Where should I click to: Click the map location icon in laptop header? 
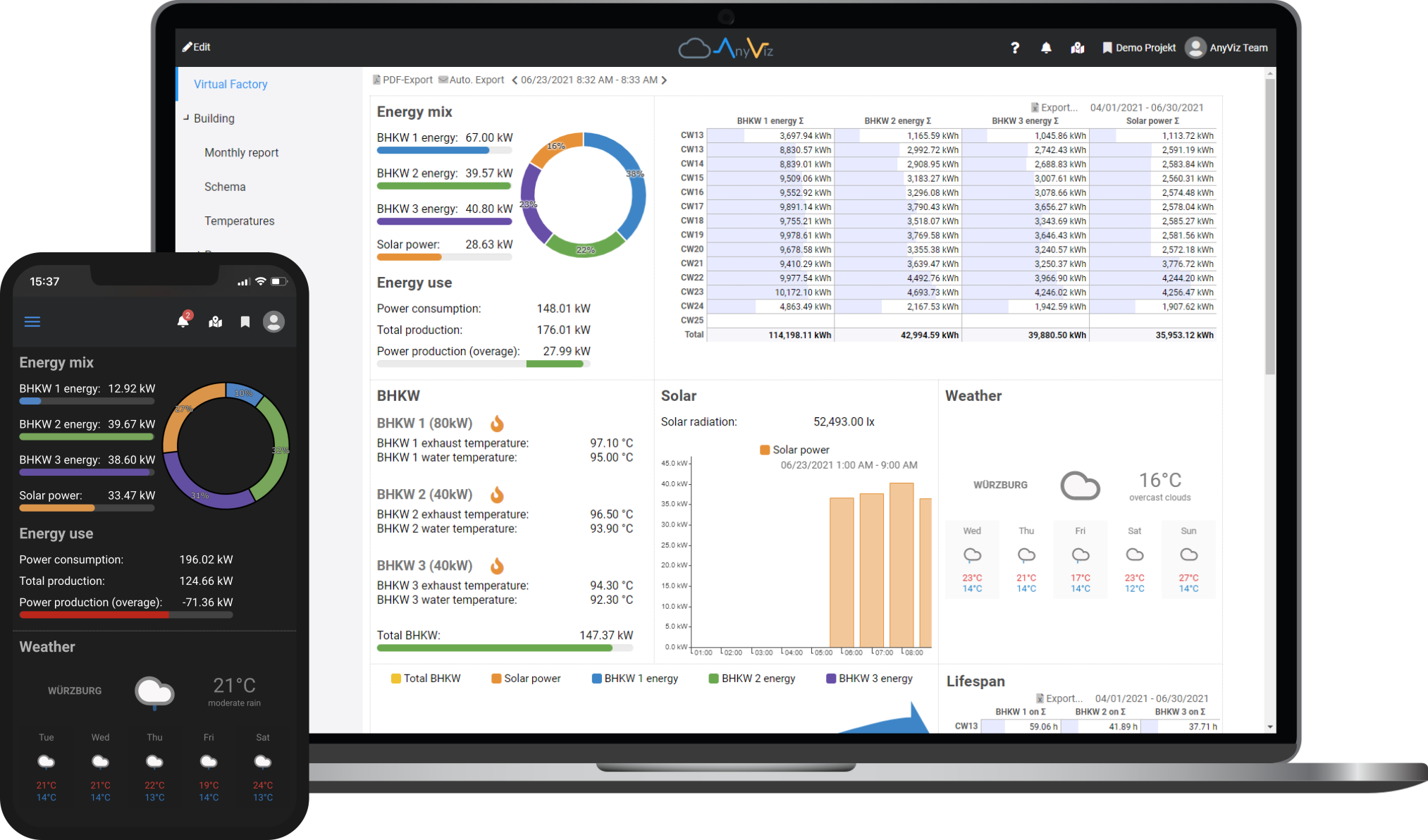(x=1077, y=48)
